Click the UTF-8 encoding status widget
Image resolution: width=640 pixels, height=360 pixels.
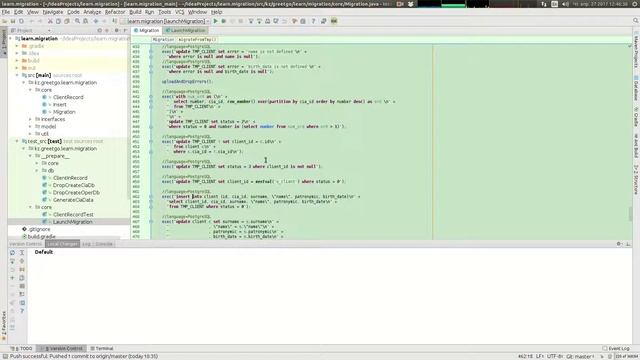(556, 356)
